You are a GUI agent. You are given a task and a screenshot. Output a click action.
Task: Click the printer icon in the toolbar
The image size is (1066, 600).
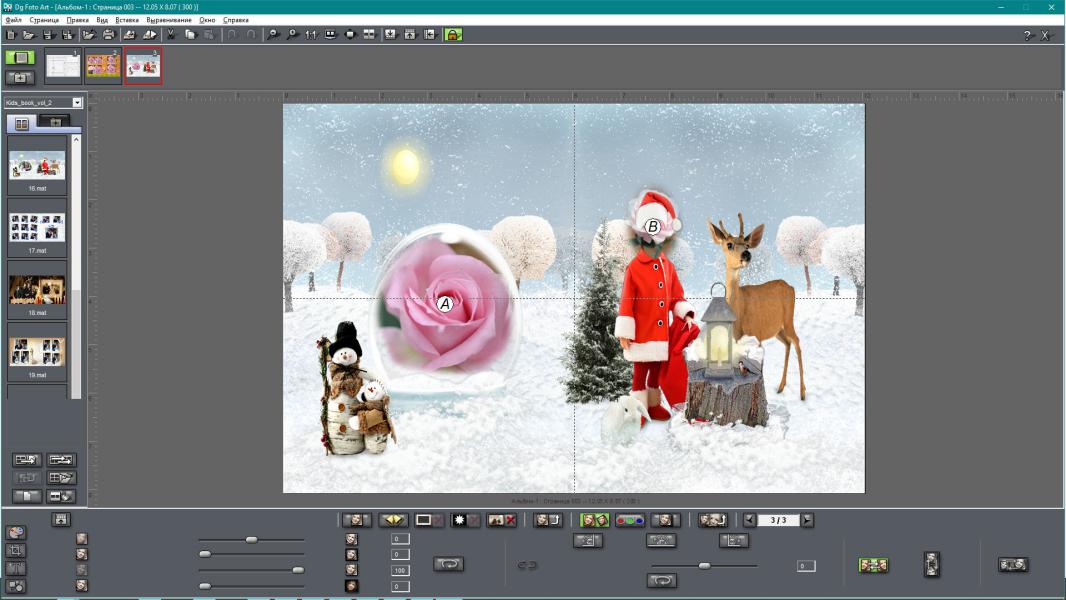pos(108,35)
